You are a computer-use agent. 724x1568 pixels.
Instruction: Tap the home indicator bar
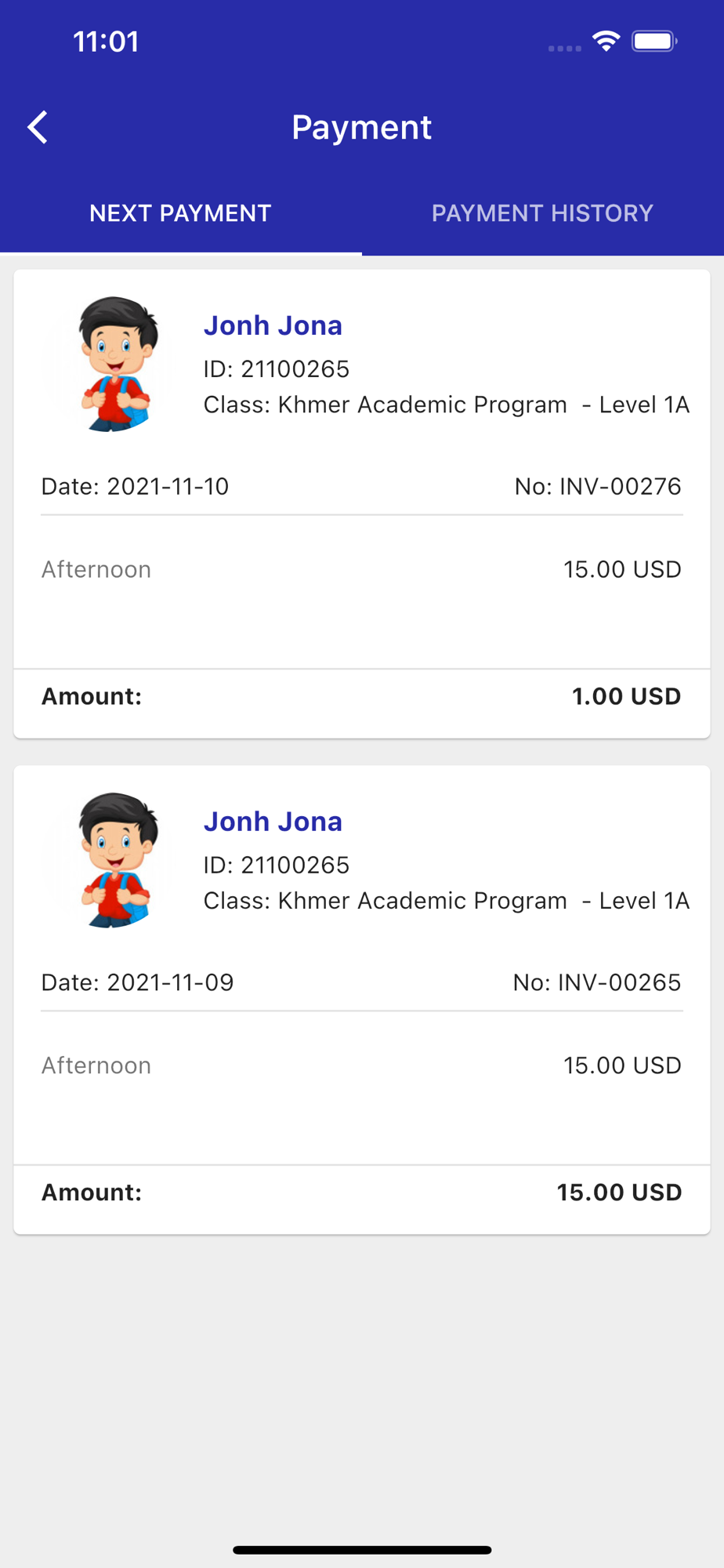[x=362, y=1550]
